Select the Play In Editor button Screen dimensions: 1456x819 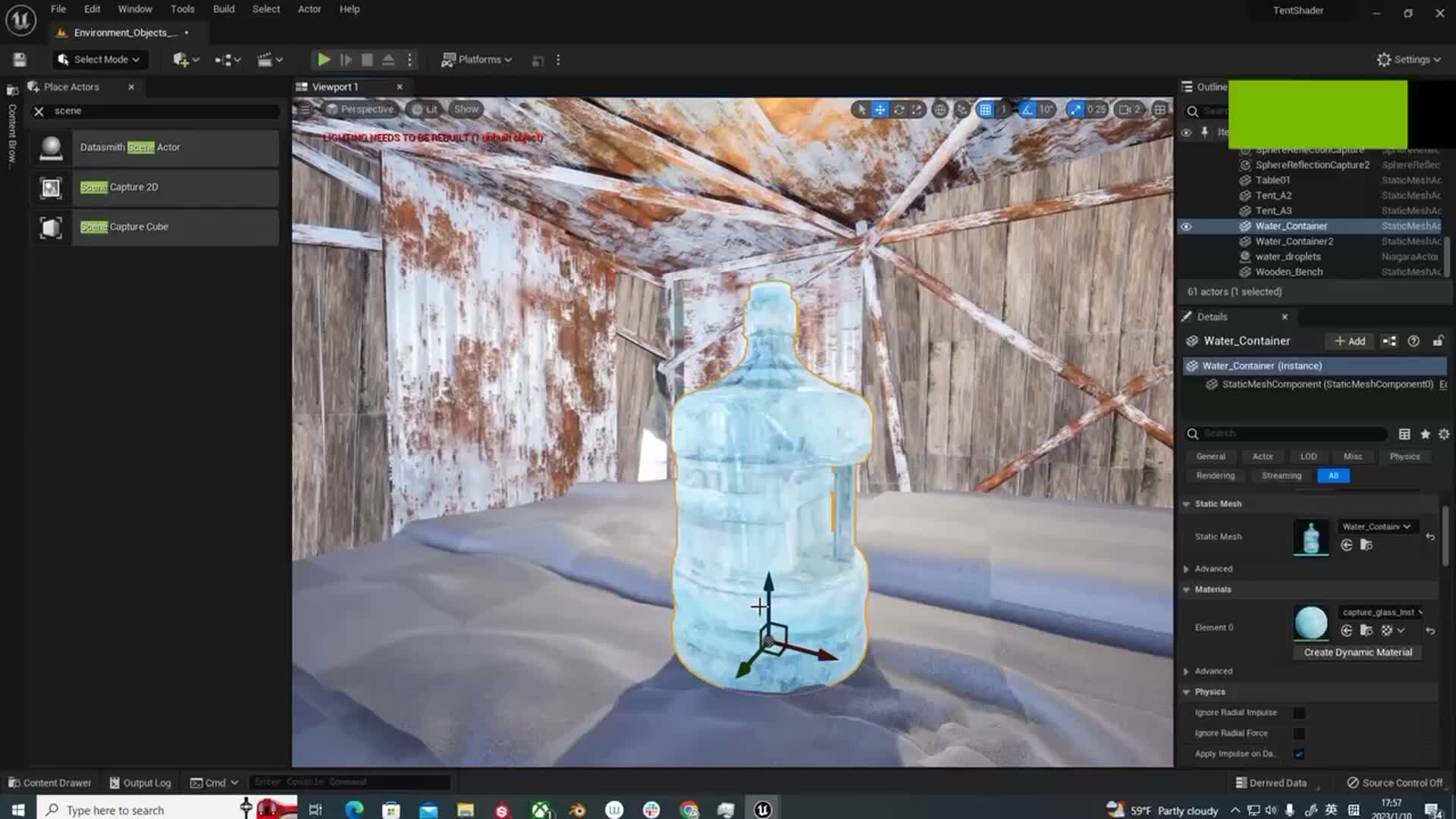tap(324, 59)
